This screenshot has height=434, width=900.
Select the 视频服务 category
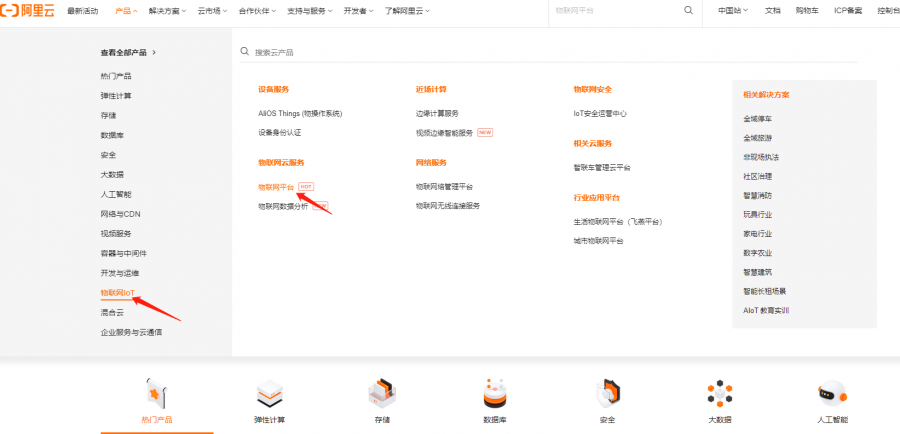pos(116,234)
